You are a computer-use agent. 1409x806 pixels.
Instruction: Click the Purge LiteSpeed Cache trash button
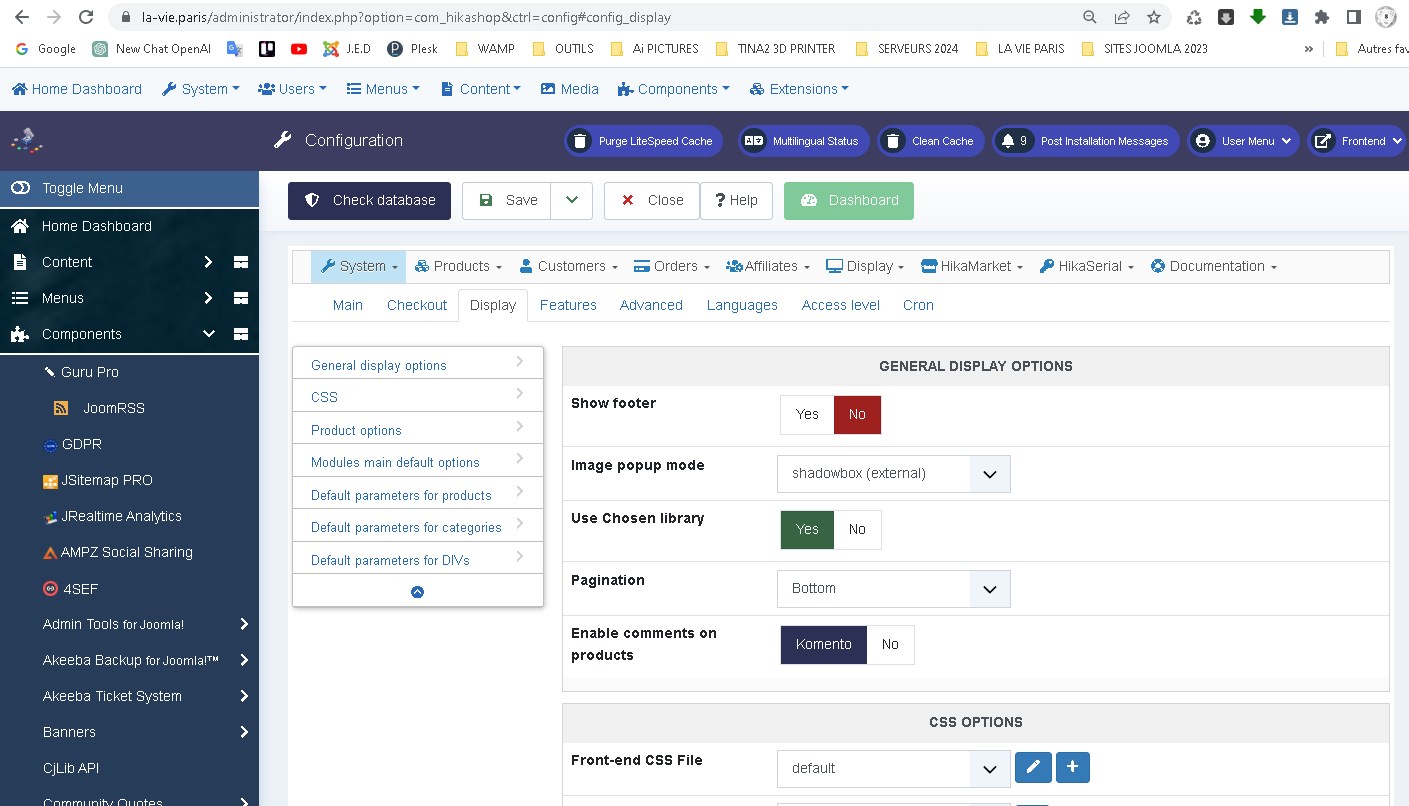[644, 141]
